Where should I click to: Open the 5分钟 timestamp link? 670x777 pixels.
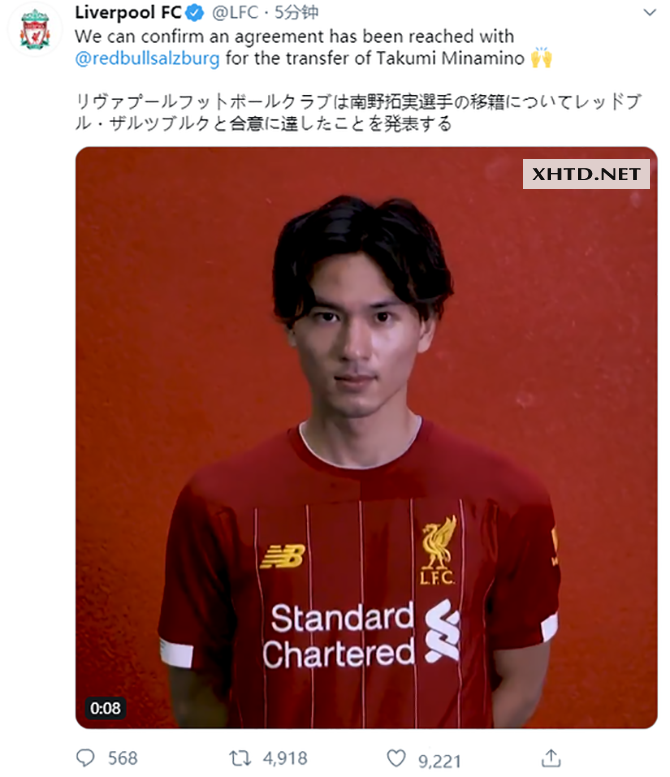tap(296, 12)
